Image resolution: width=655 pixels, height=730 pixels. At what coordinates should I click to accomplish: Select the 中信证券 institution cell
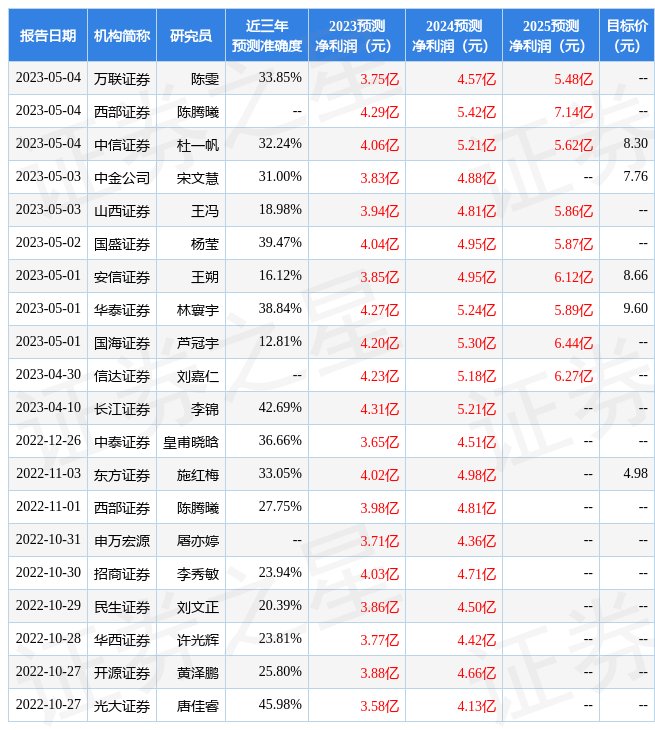122,145
